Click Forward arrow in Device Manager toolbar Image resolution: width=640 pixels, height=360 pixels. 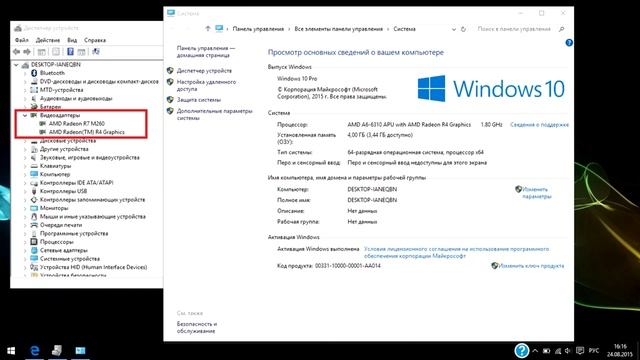pos(27,51)
